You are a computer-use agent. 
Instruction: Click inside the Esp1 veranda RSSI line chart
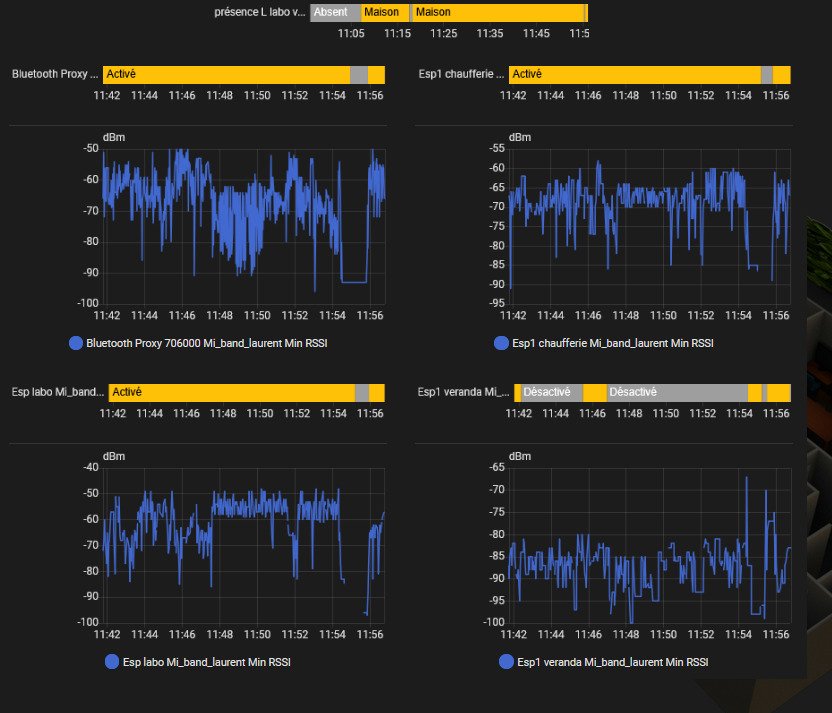point(650,544)
